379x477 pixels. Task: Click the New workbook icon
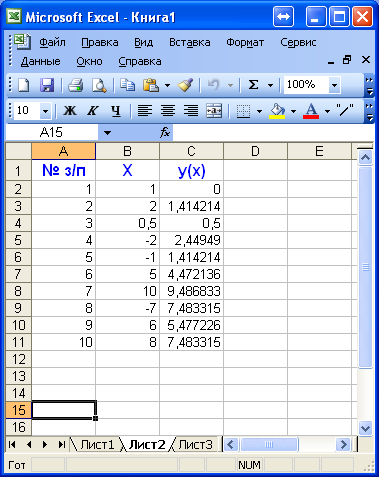pyautogui.click(x=24, y=85)
